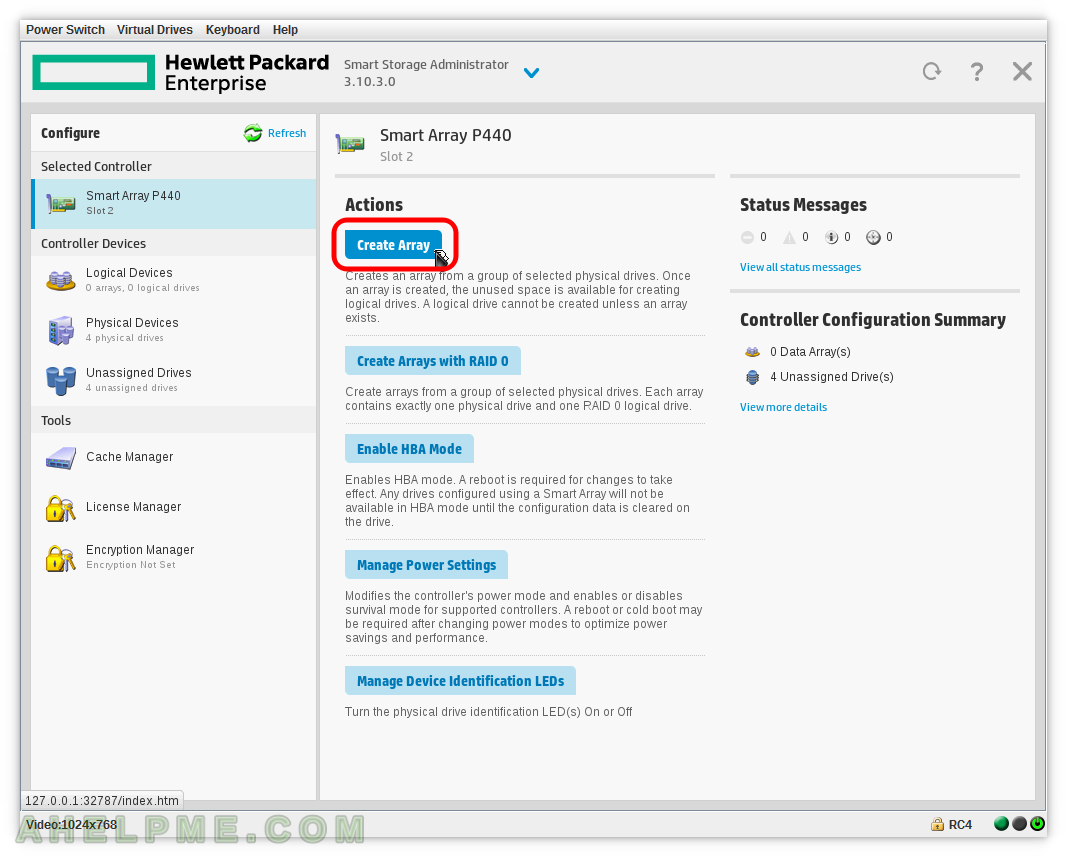Viewport: 1067px width, 857px height.
Task: Open the Virtual Drives menu
Action: [154, 30]
